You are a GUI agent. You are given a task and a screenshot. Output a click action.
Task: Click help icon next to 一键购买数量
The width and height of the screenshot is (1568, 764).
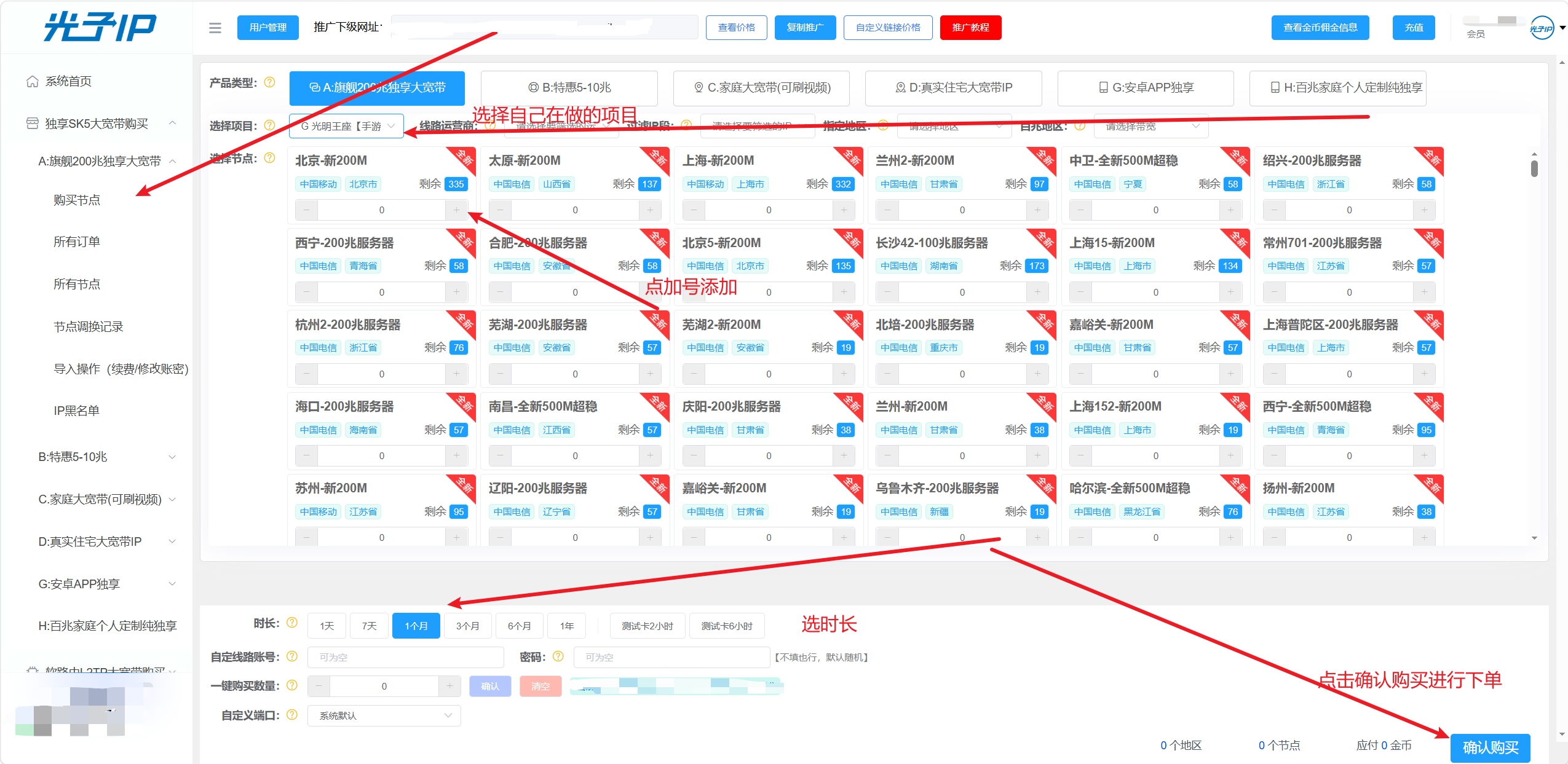(x=292, y=685)
